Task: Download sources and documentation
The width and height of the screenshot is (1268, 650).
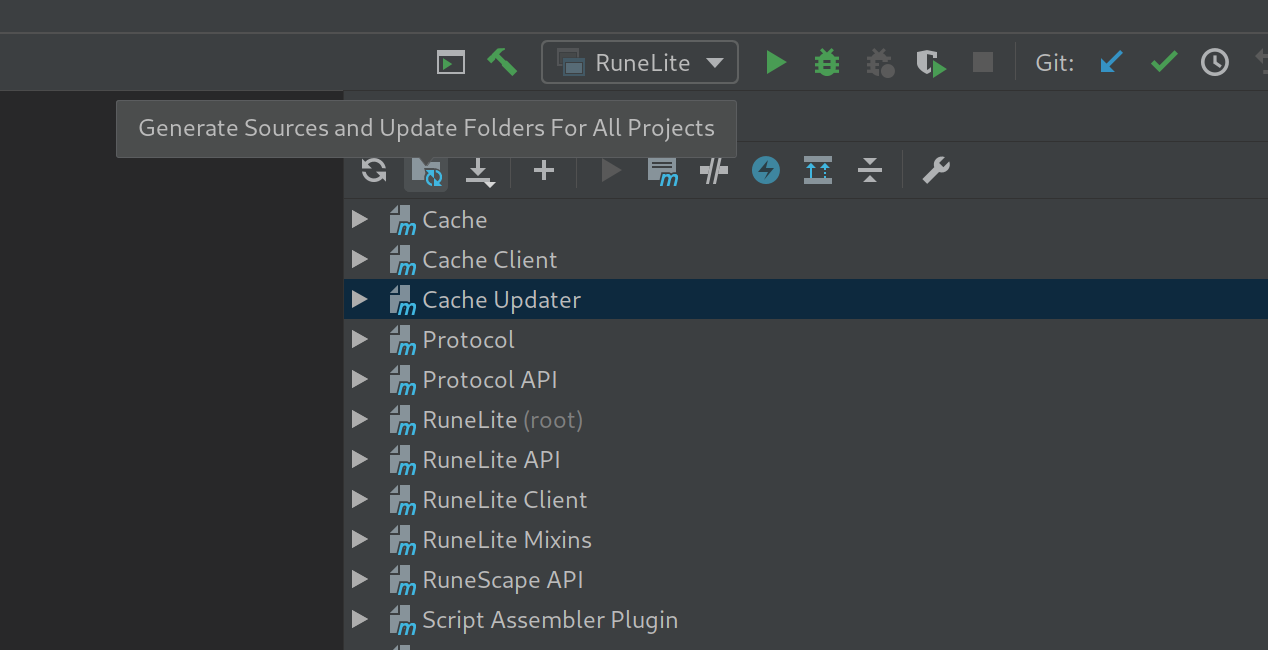Action: (480, 170)
